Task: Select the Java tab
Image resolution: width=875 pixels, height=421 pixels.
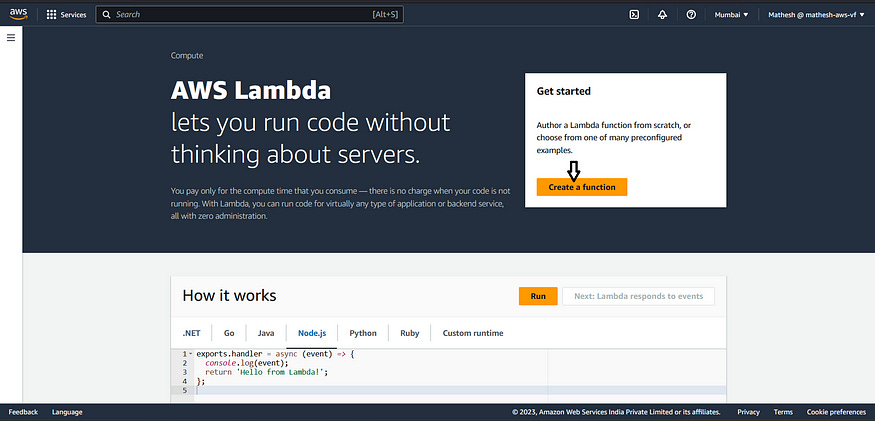Action: tap(266, 333)
